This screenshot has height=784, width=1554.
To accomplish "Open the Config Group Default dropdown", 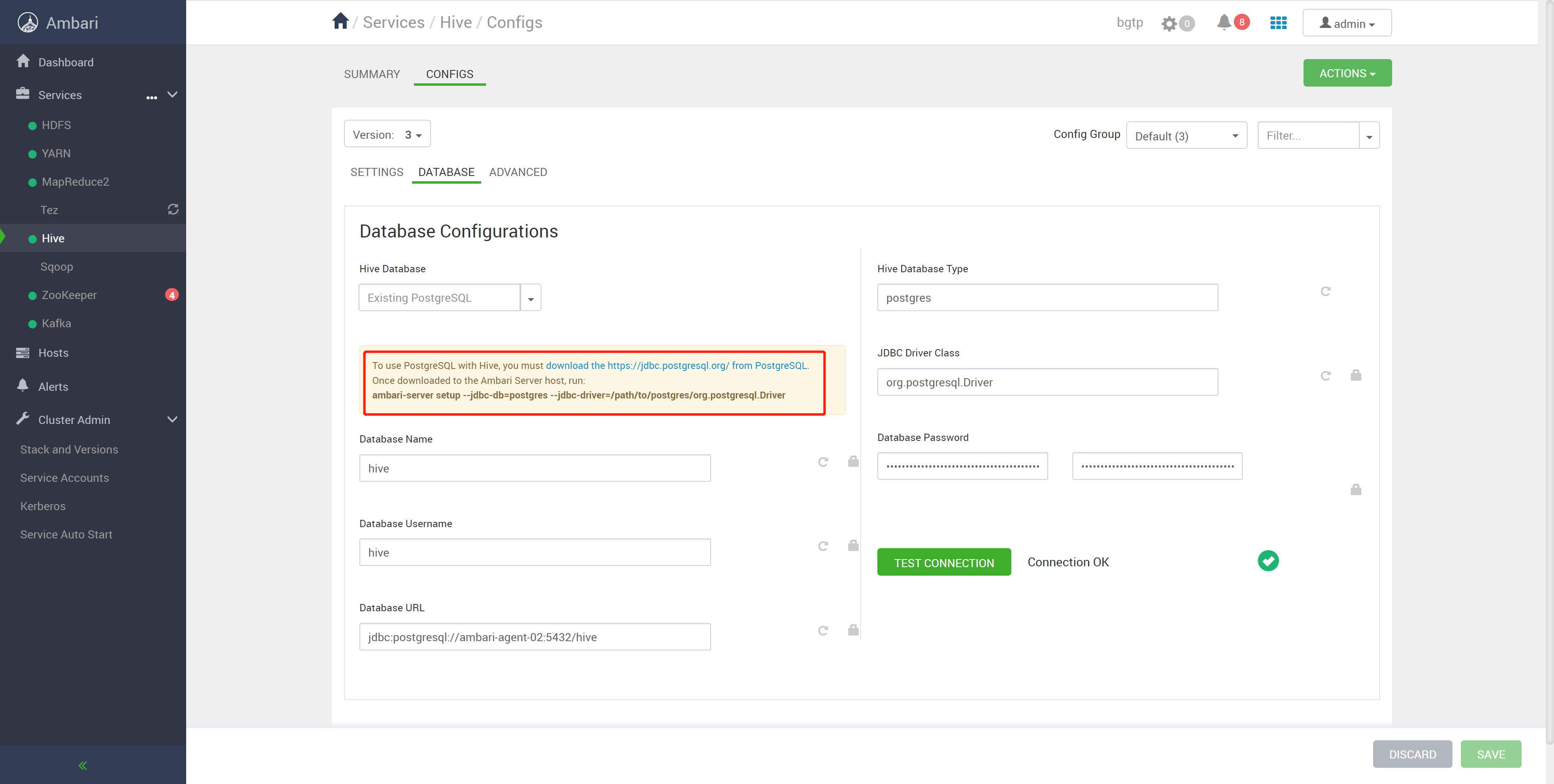I will tap(1186, 136).
